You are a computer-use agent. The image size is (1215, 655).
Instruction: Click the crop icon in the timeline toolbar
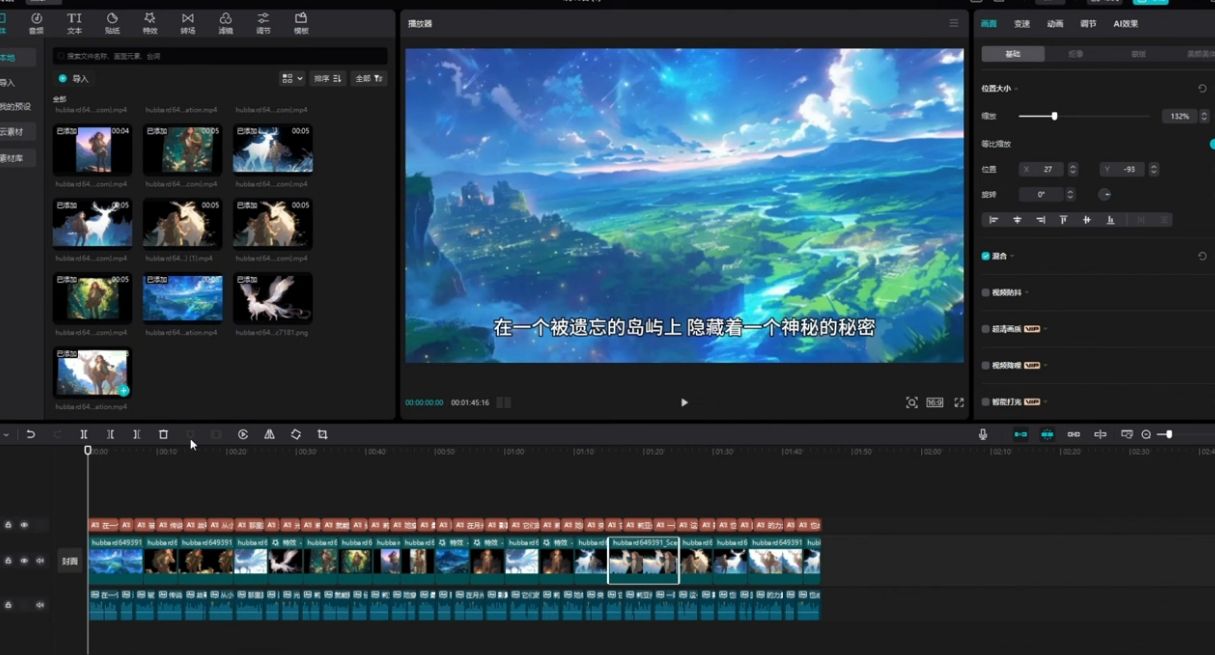point(322,433)
